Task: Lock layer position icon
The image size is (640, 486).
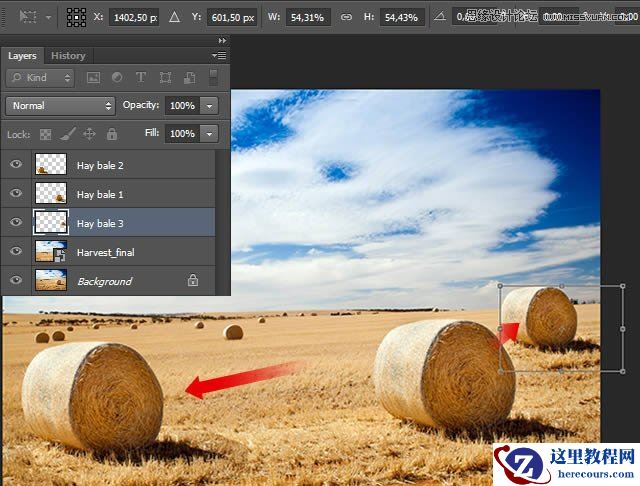Action: tap(89, 134)
